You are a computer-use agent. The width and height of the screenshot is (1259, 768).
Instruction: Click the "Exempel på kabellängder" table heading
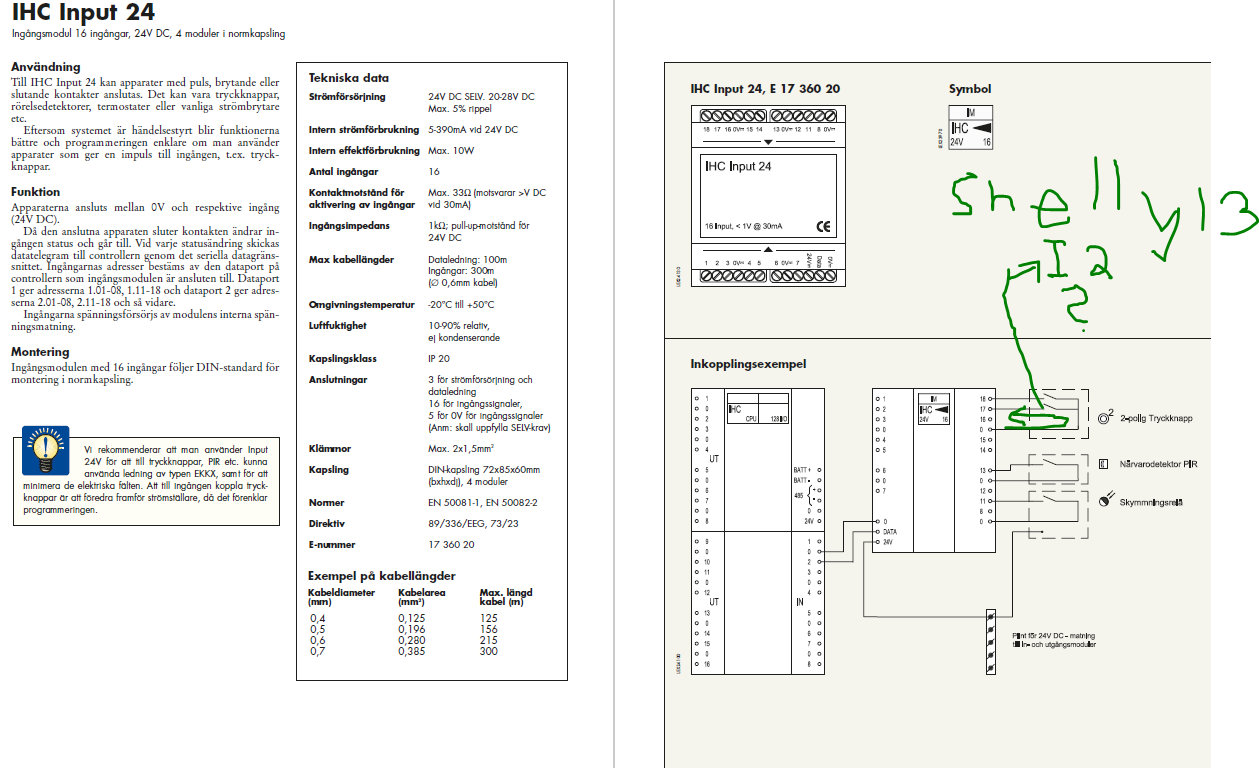click(381, 575)
